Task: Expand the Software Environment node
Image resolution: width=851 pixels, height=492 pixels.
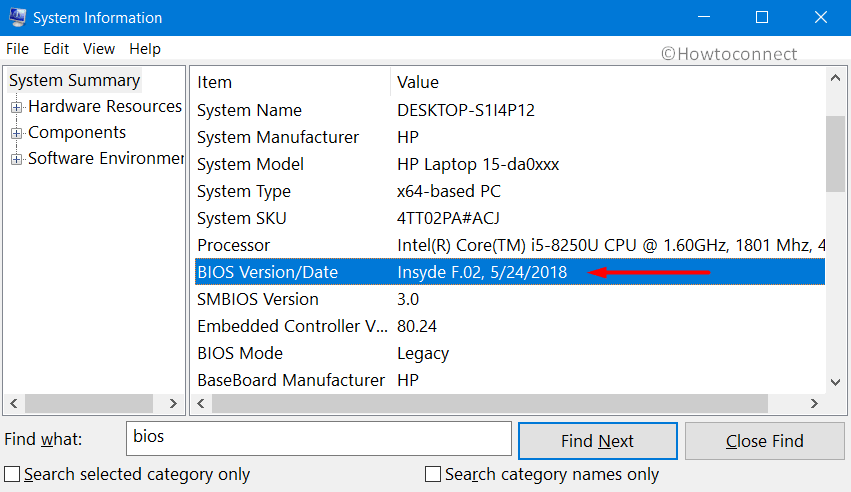Action: pos(16,159)
